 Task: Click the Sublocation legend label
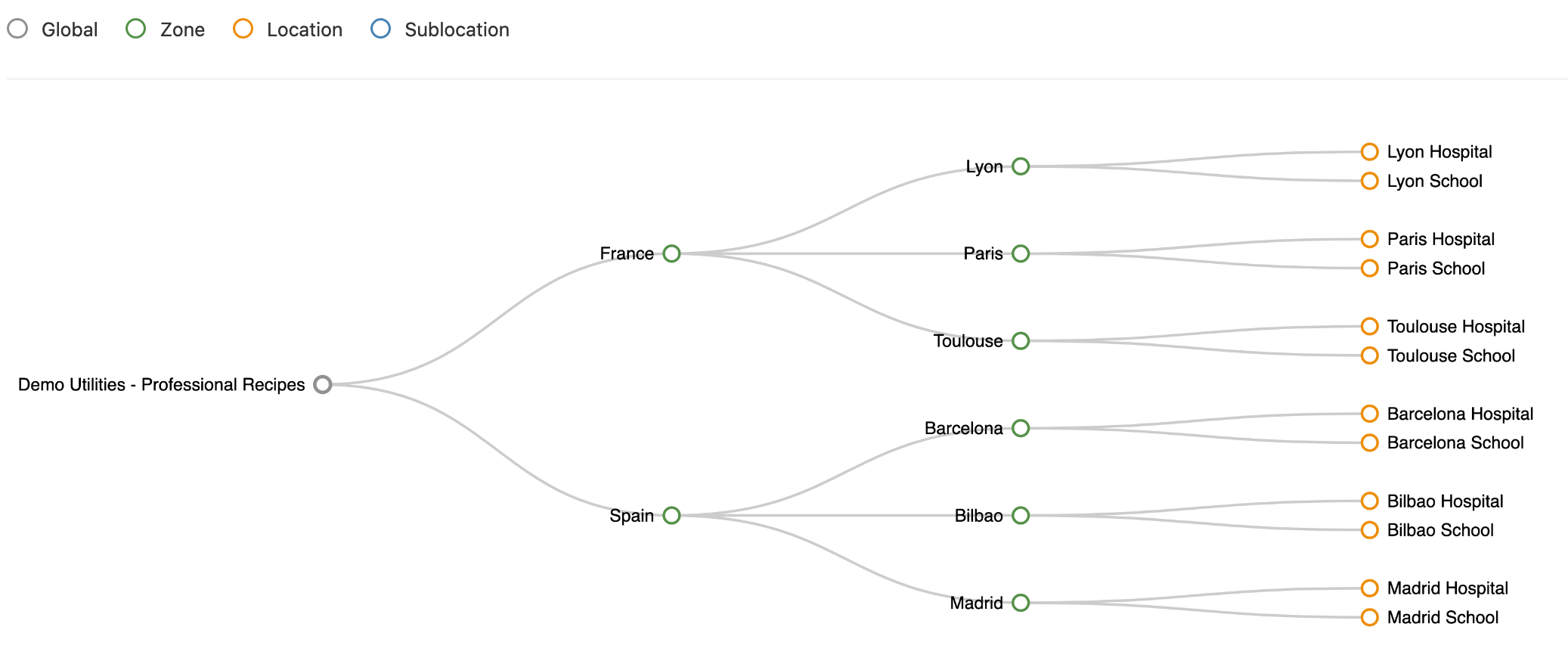pos(457,29)
